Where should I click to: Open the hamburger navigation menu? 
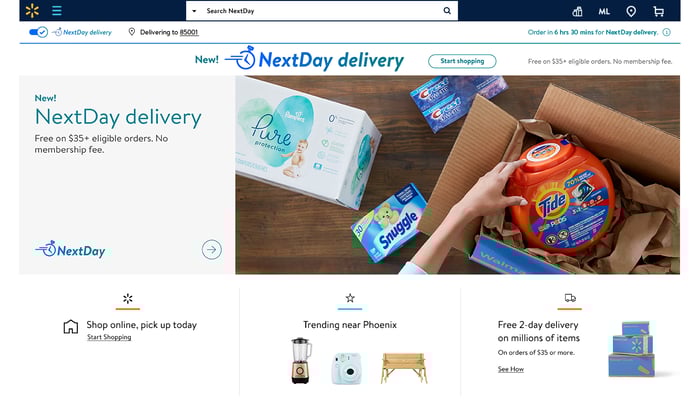[57, 11]
